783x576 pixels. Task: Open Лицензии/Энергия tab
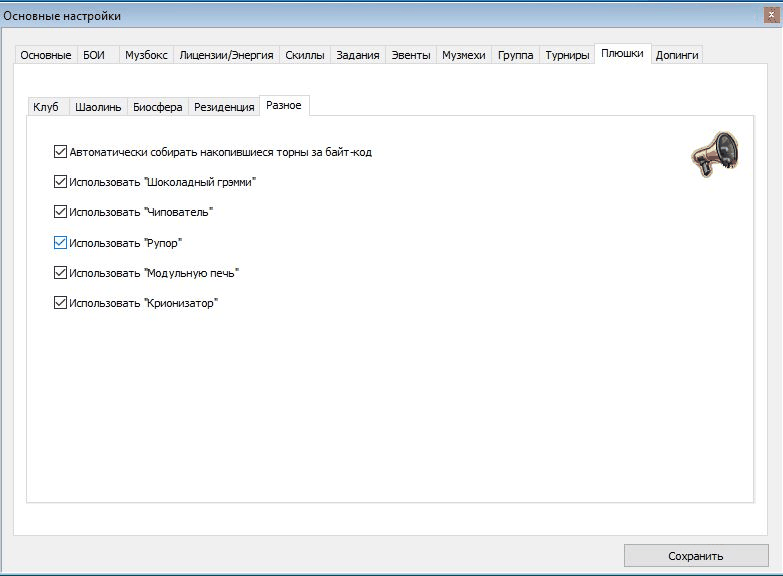[x=226, y=55]
